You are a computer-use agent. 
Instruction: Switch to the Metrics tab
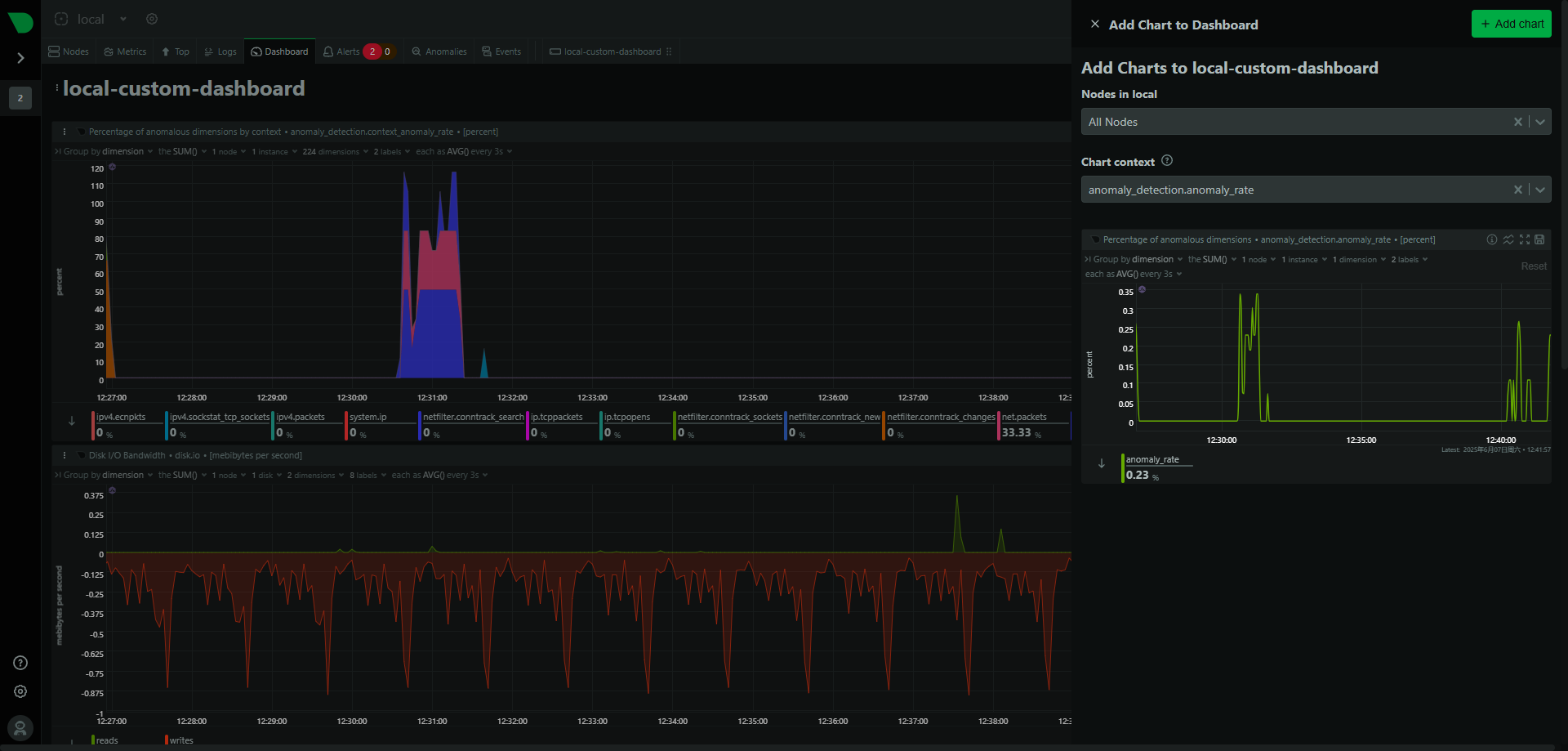(126, 51)
